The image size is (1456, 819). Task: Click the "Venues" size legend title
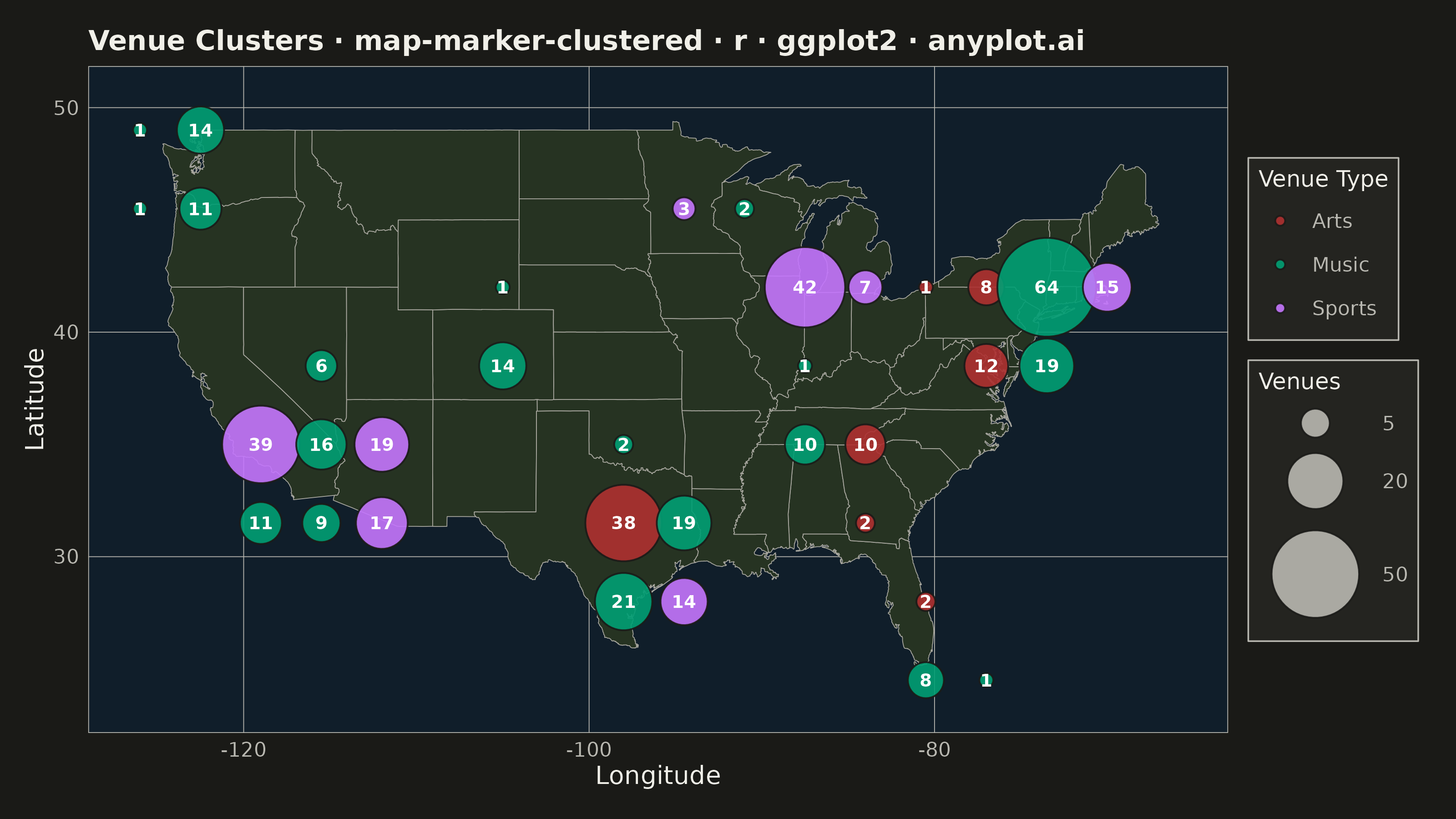tap(1299, 382)
